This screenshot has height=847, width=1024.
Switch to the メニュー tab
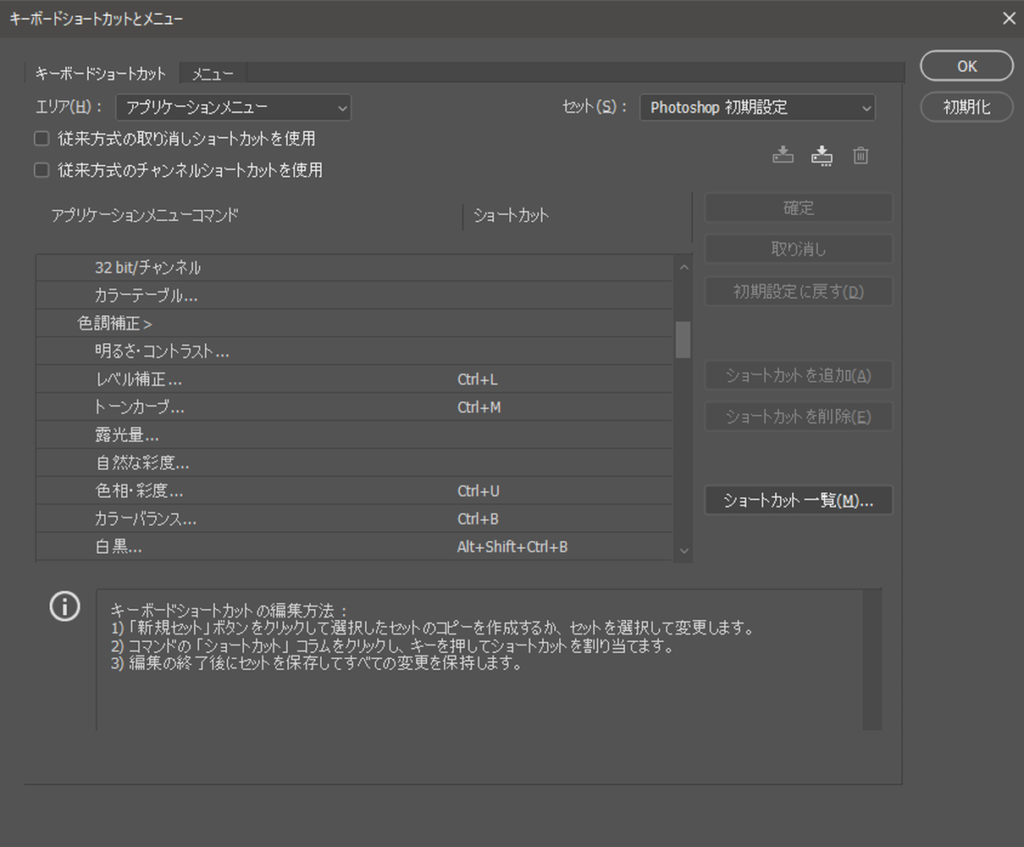point(211,73)
